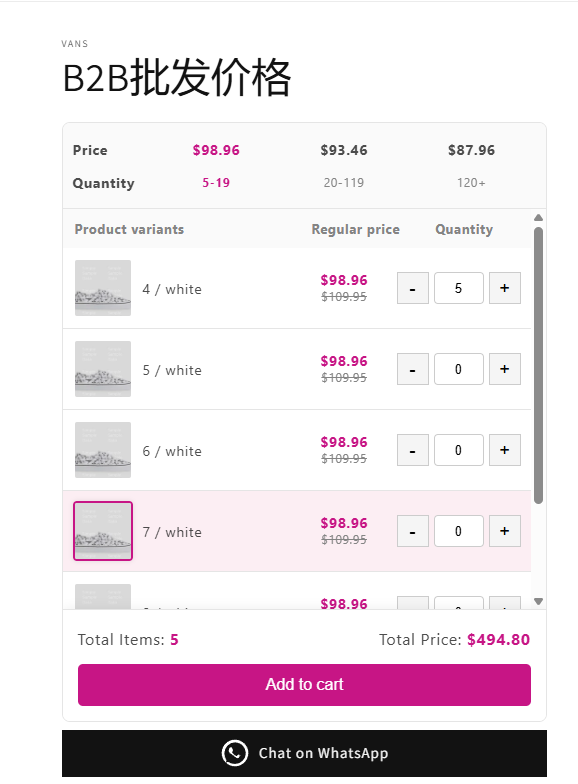
Task: Focus quantity input for 7 / white
Action: 458,531
